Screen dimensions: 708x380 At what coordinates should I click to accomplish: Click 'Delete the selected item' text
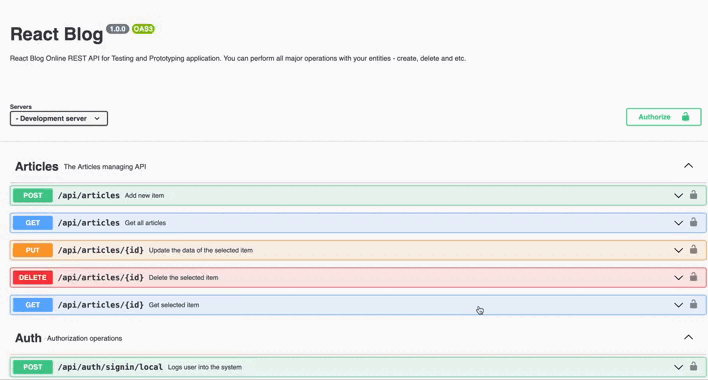click(x=183, y=278)
